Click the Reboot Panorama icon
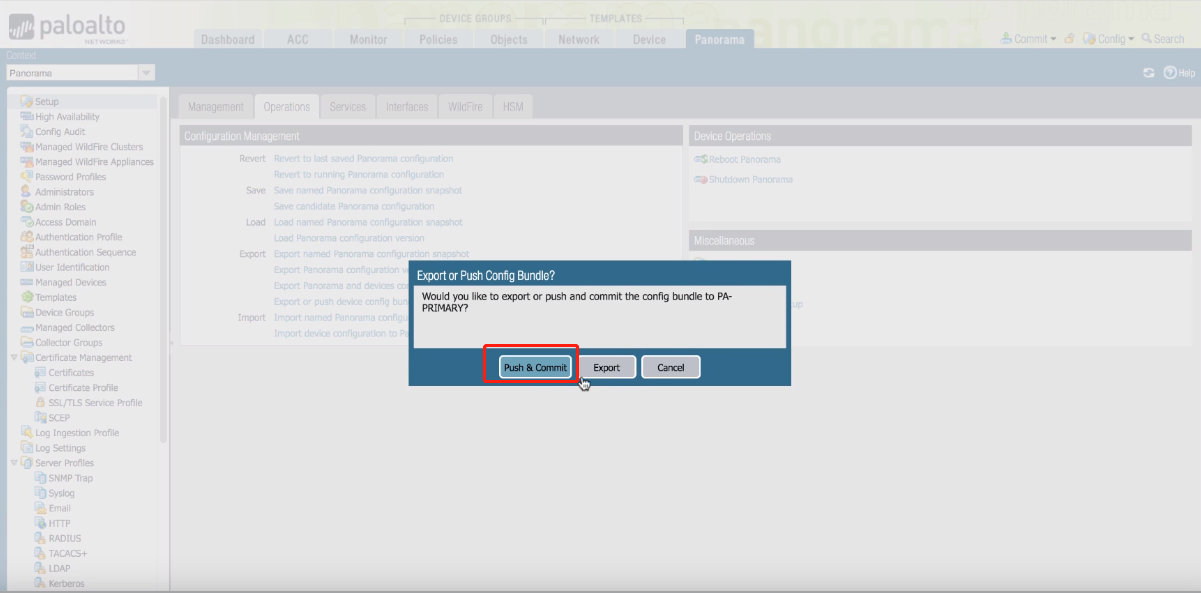The height and width of the screenshot is (593, 1201). point(701,160)
